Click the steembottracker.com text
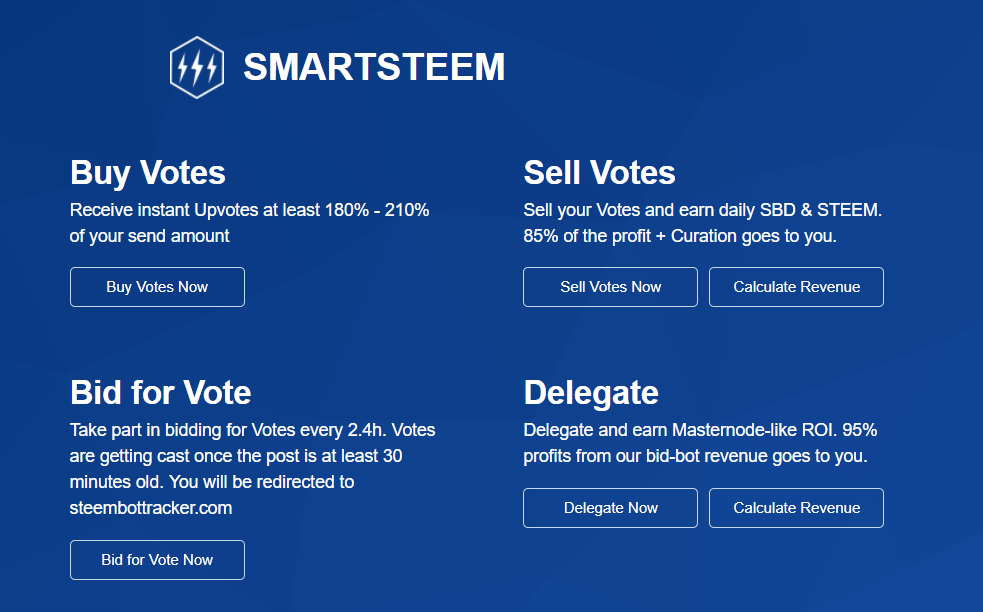This screenshot has height=612, width=983. (151, 508)
